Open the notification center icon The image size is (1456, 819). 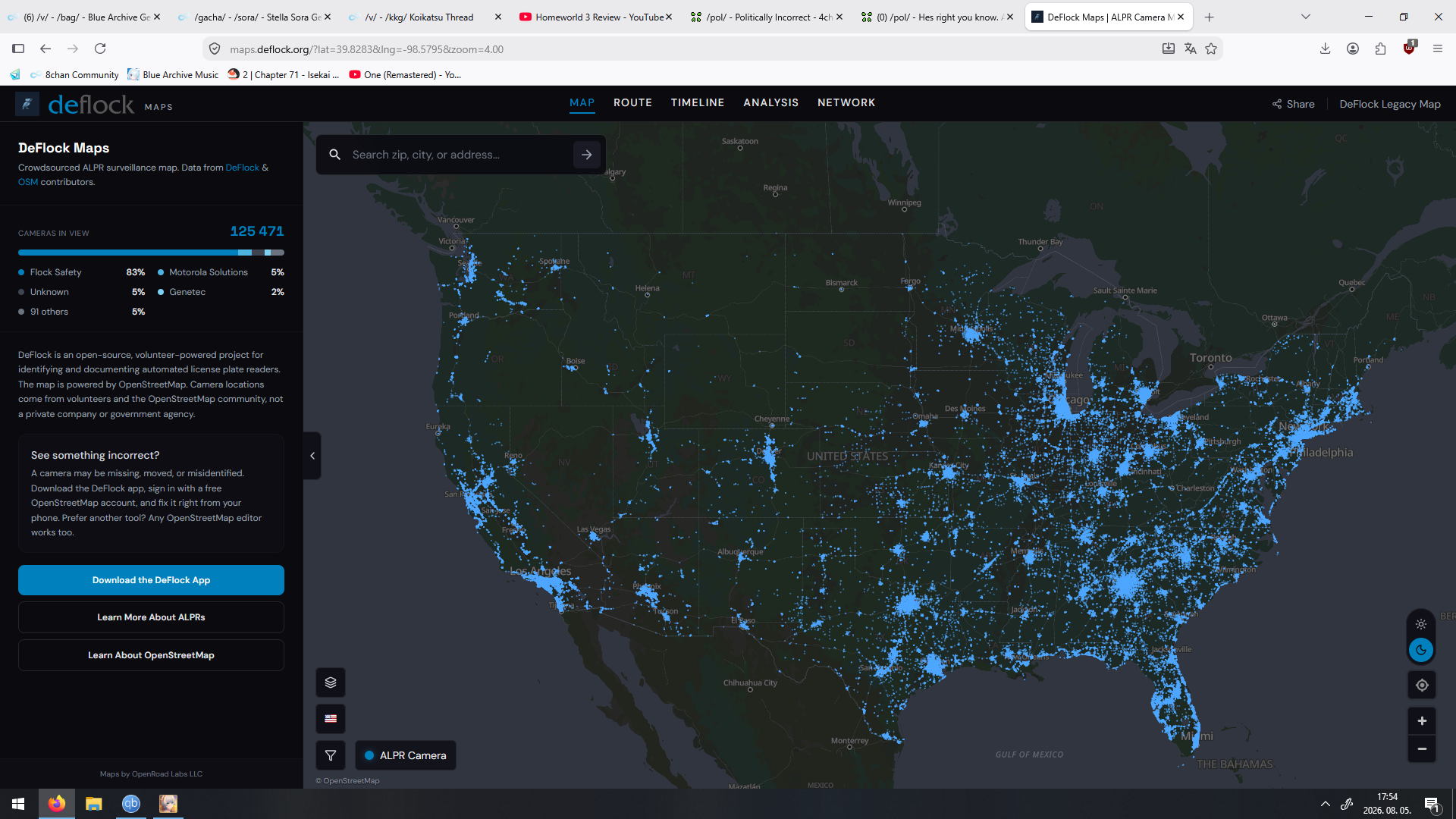pyautogui.click(x=1432, y=805)
